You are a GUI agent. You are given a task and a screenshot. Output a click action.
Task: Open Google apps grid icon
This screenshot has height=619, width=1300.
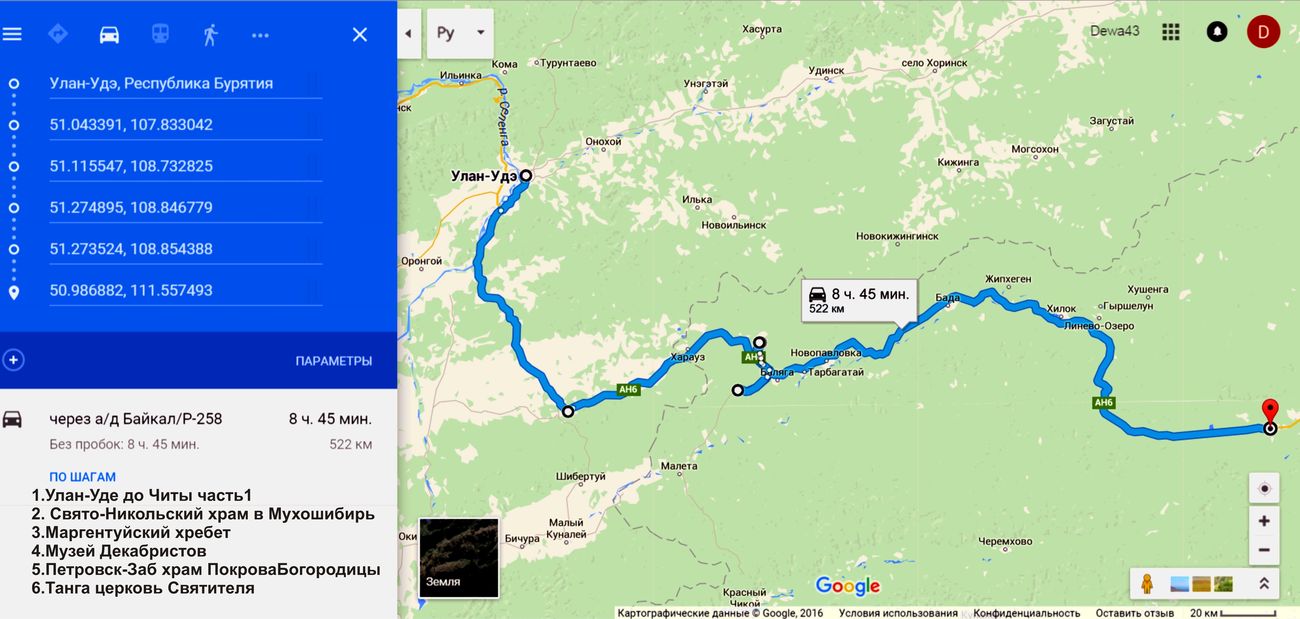click(x=1171, y=31)
